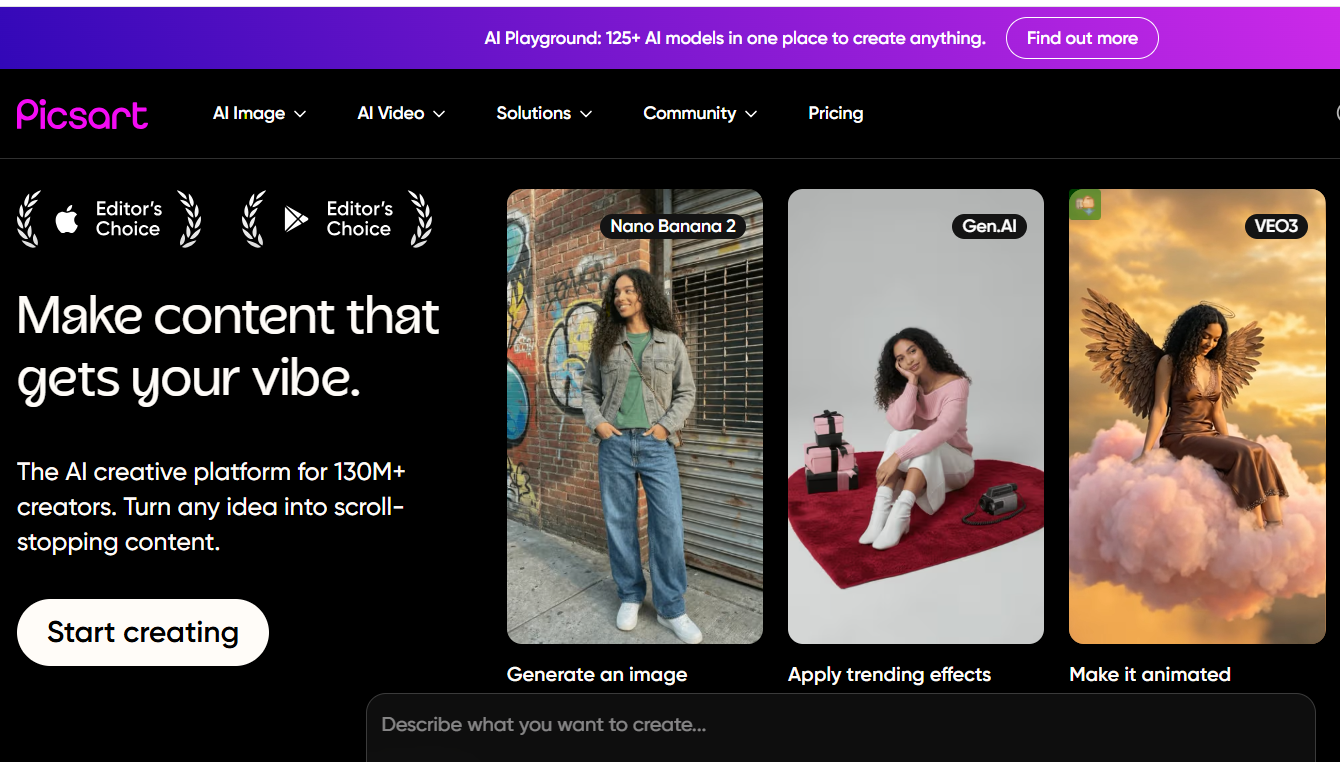This screenshot has height=762, width=1340.
Task: Click the partially visible icon at navbar right edge
Action: (x=1335, y=114)
